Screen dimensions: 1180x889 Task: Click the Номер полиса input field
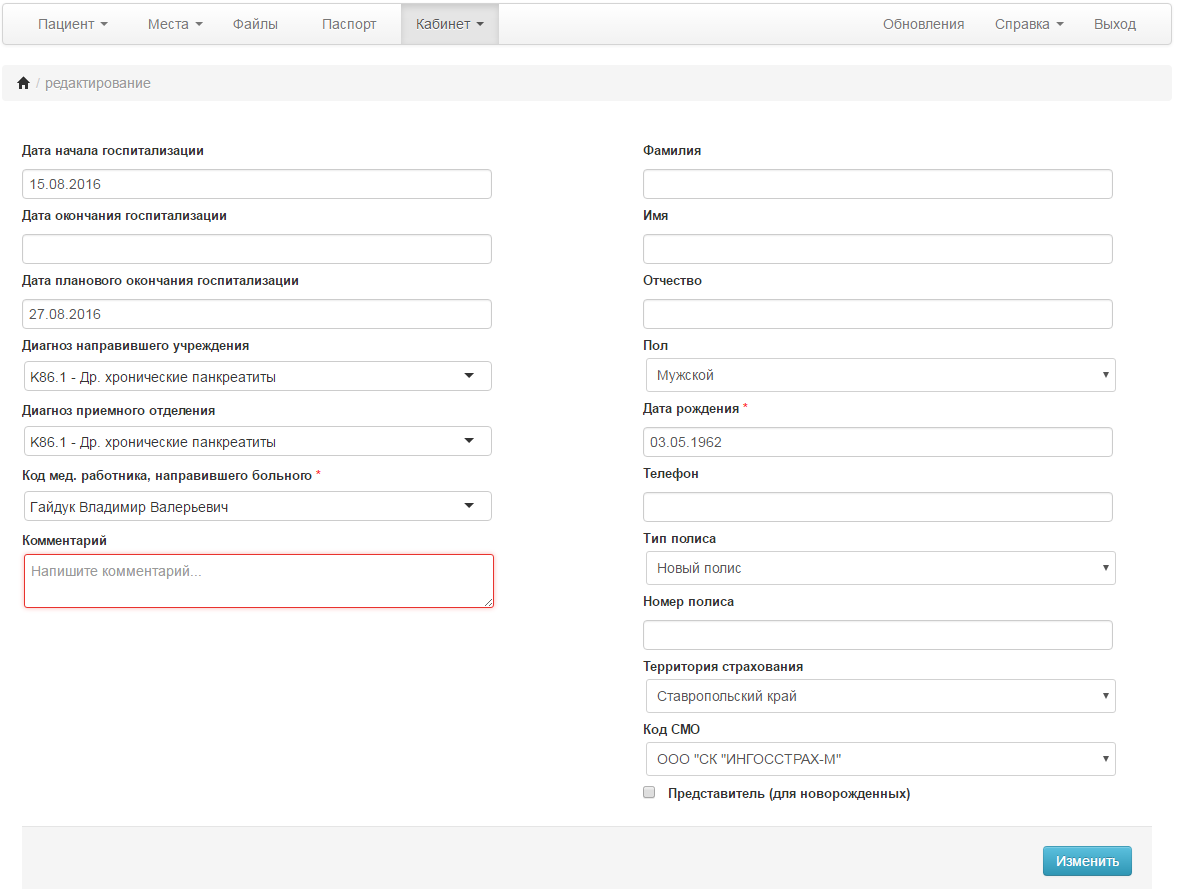coord(877,635)
